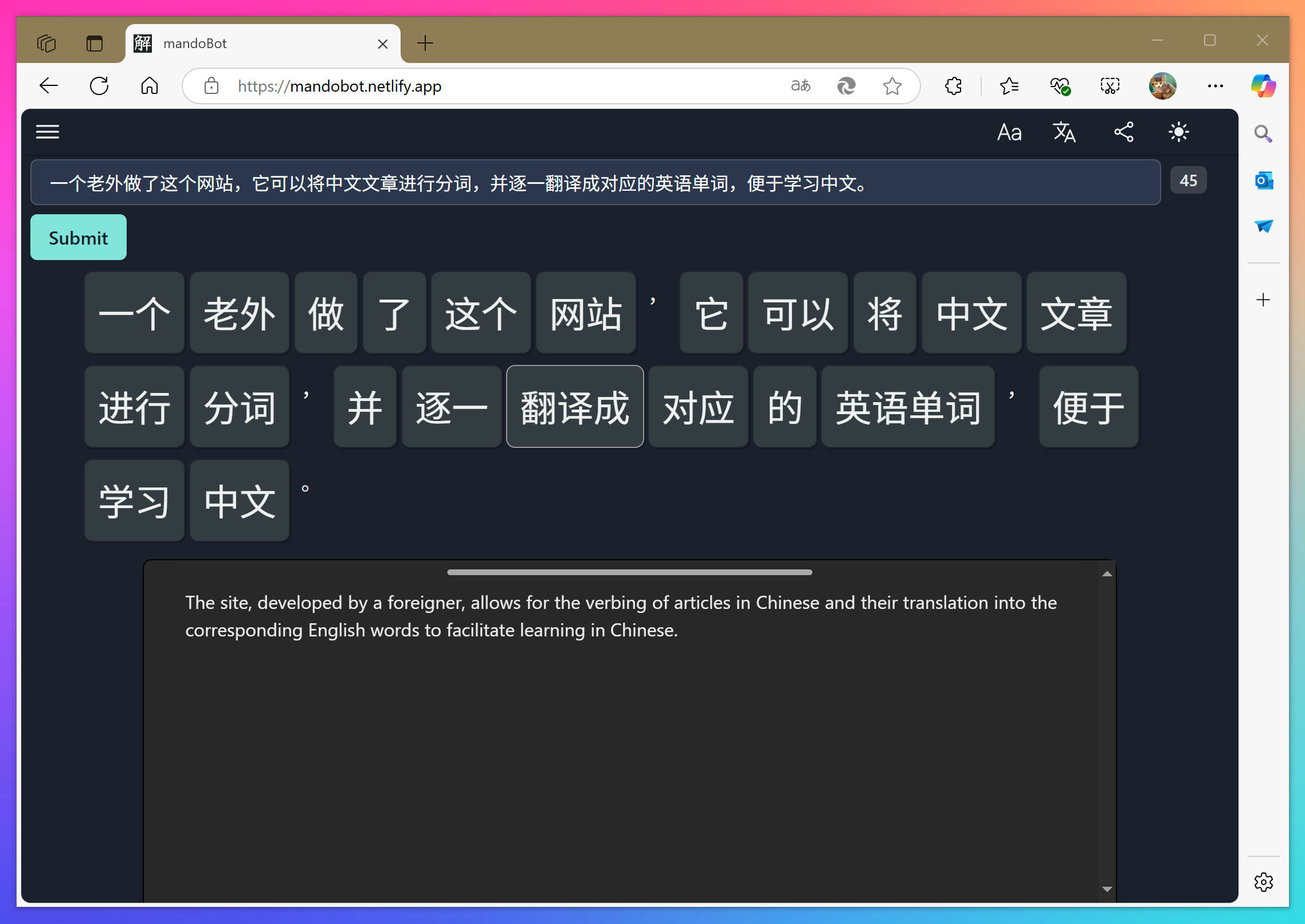
Task: Go back with the browser back arrow
Action: pos(49,86)
